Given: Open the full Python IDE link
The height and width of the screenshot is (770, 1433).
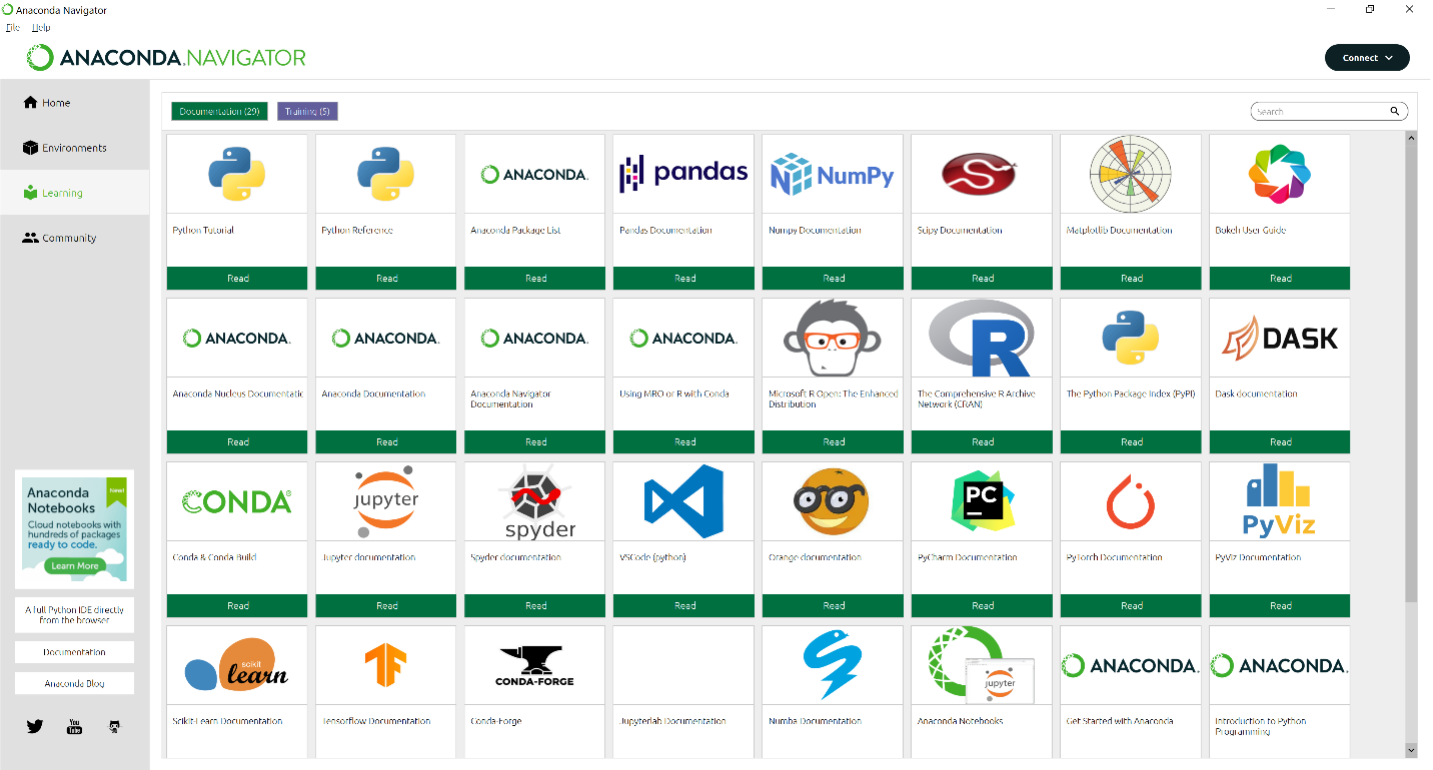Looking at the screenshot, I should point(74,615).
